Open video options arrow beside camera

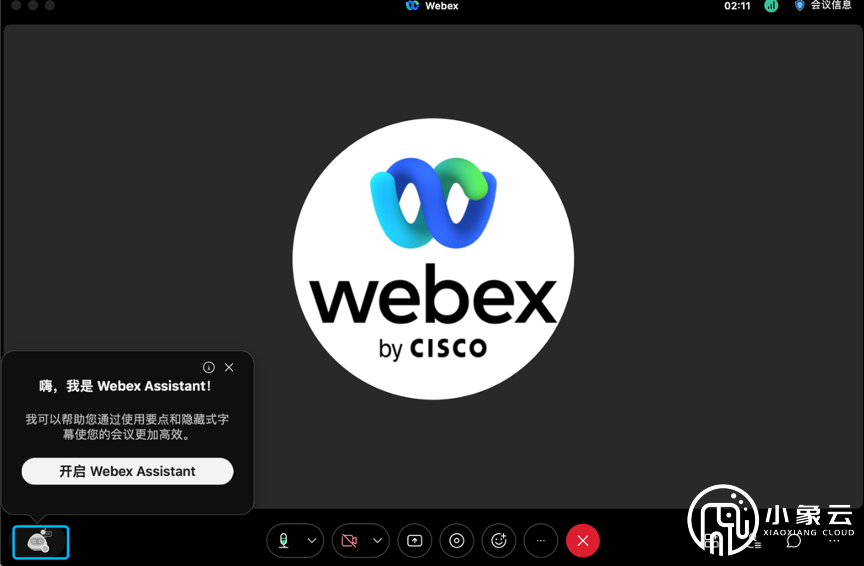[x=377, y=541]
